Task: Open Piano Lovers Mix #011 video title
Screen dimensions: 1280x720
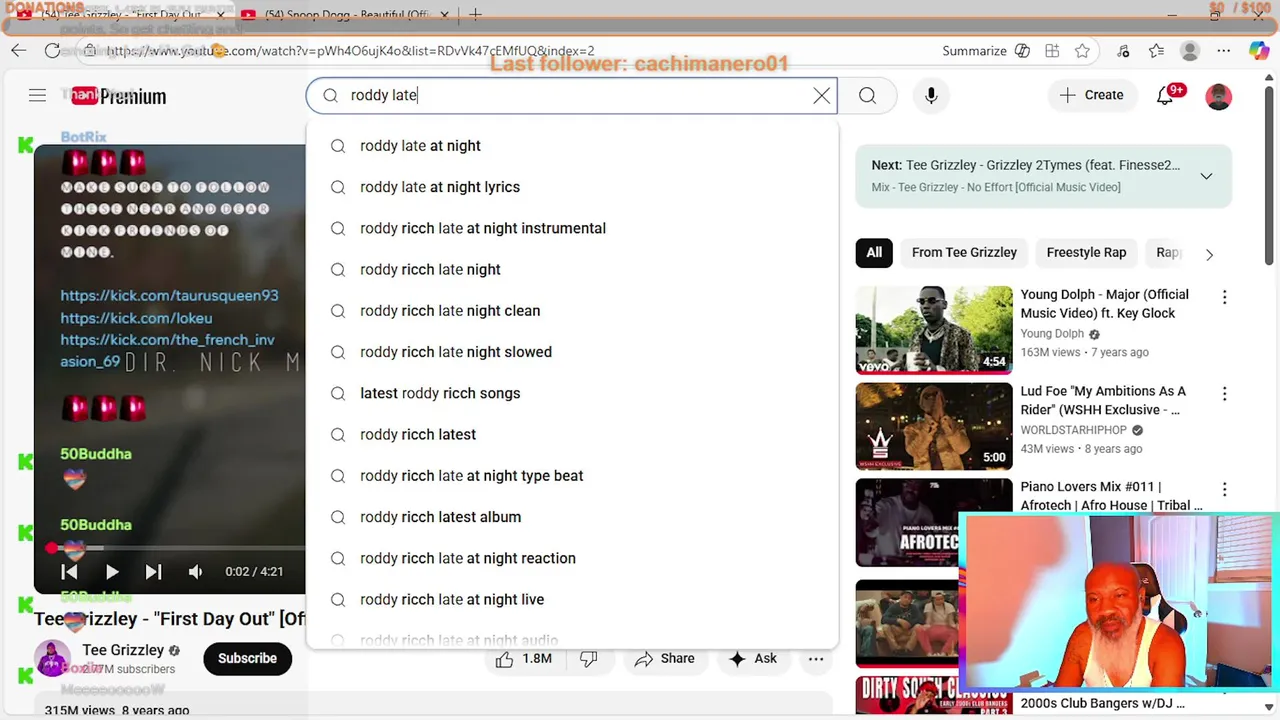Action: tap(1110, 496)
